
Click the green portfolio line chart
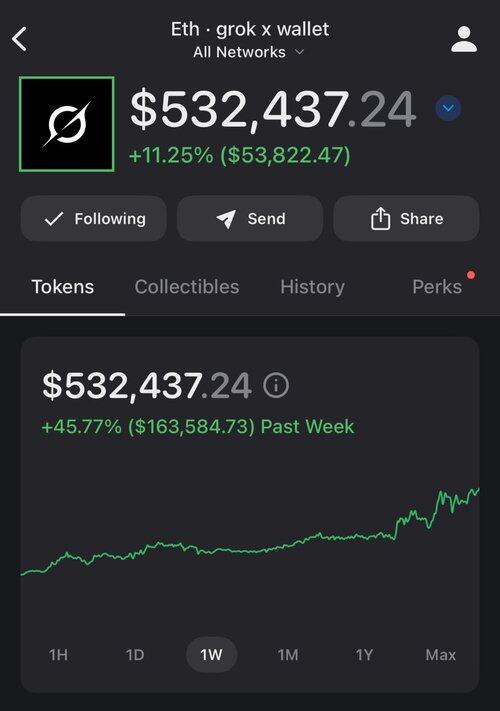click(250, 532)
